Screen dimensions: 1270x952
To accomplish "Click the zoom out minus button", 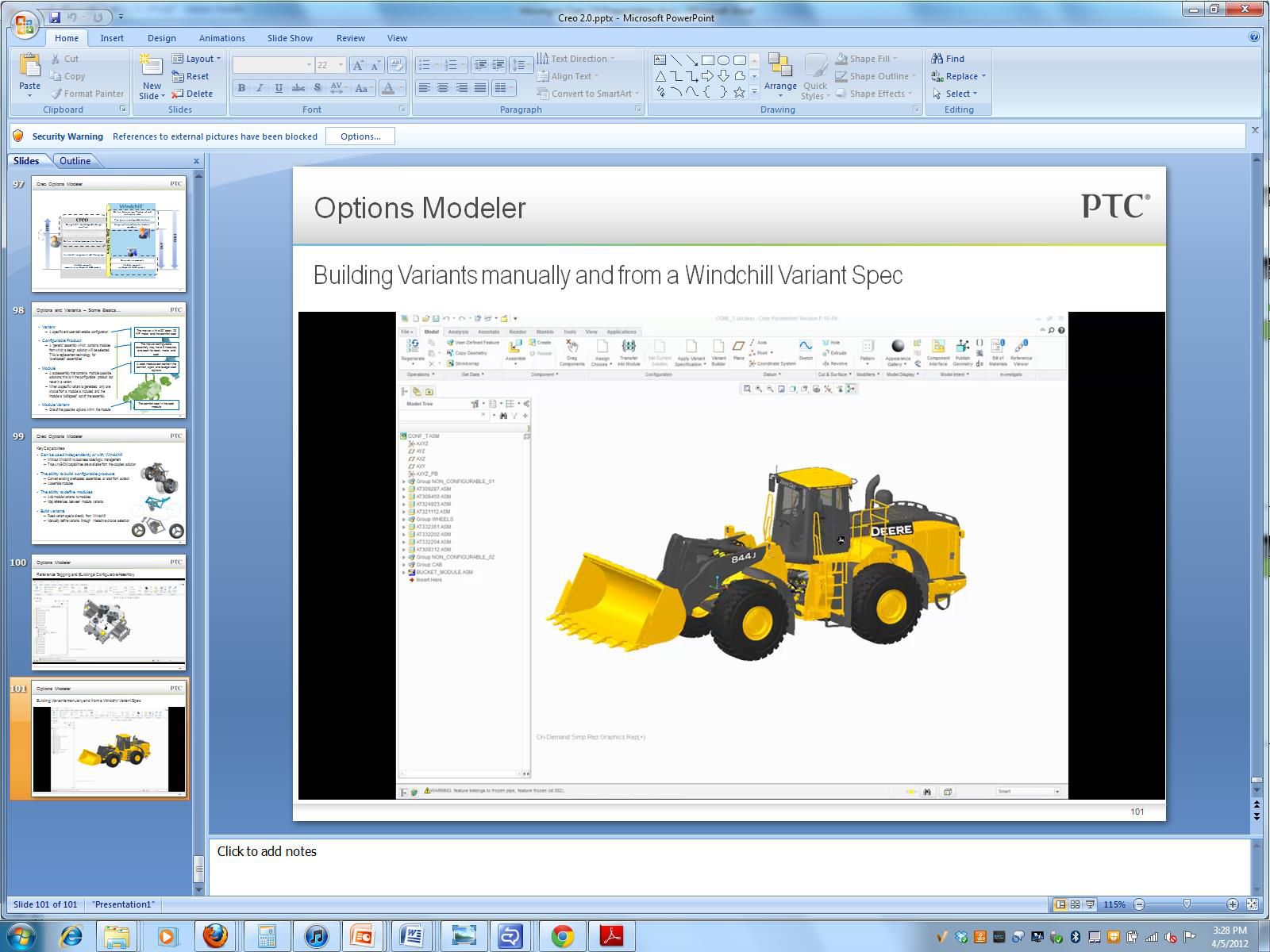I will coord(1140,904).
